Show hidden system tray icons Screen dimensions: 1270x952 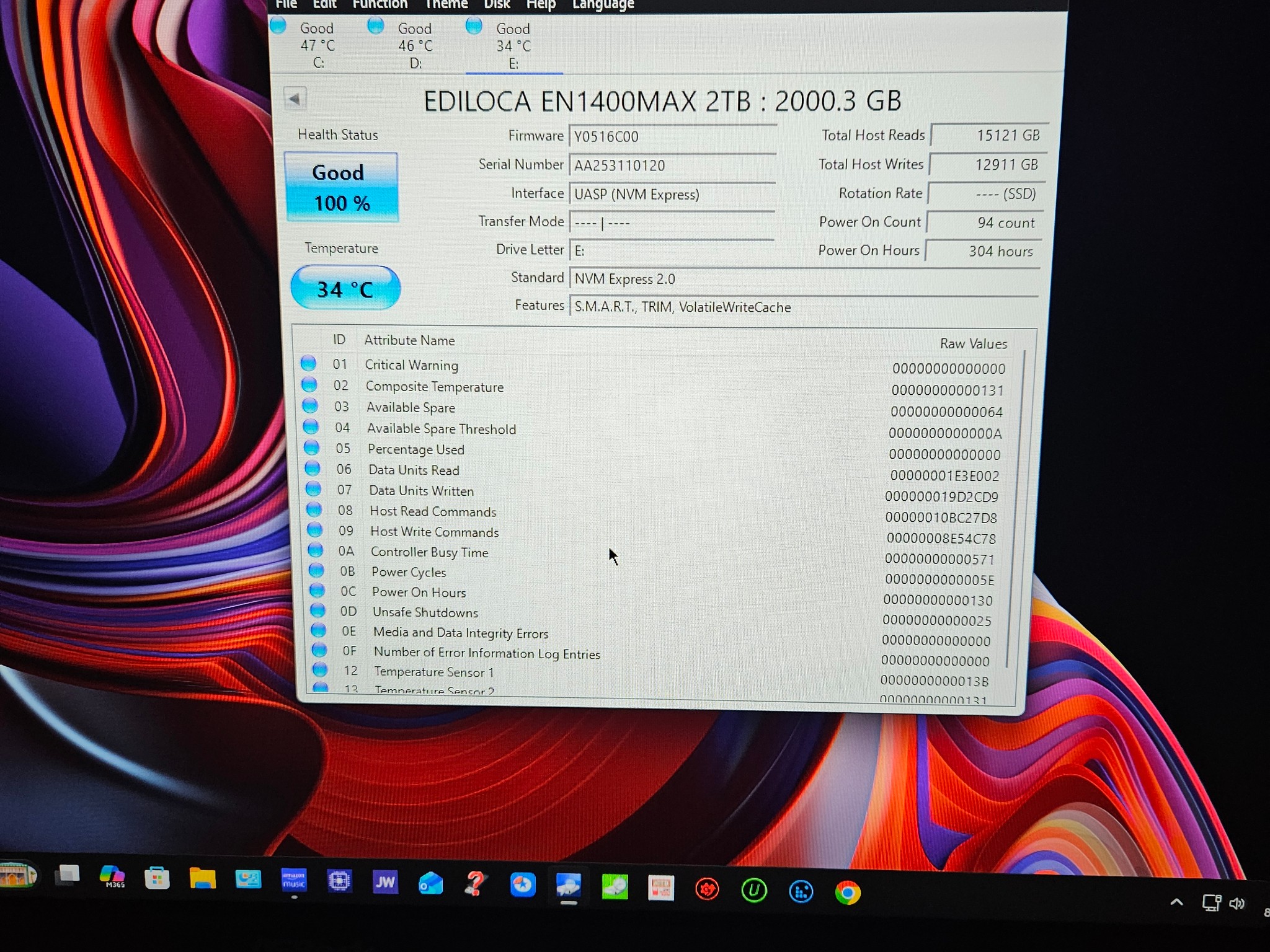(1176, 902)
